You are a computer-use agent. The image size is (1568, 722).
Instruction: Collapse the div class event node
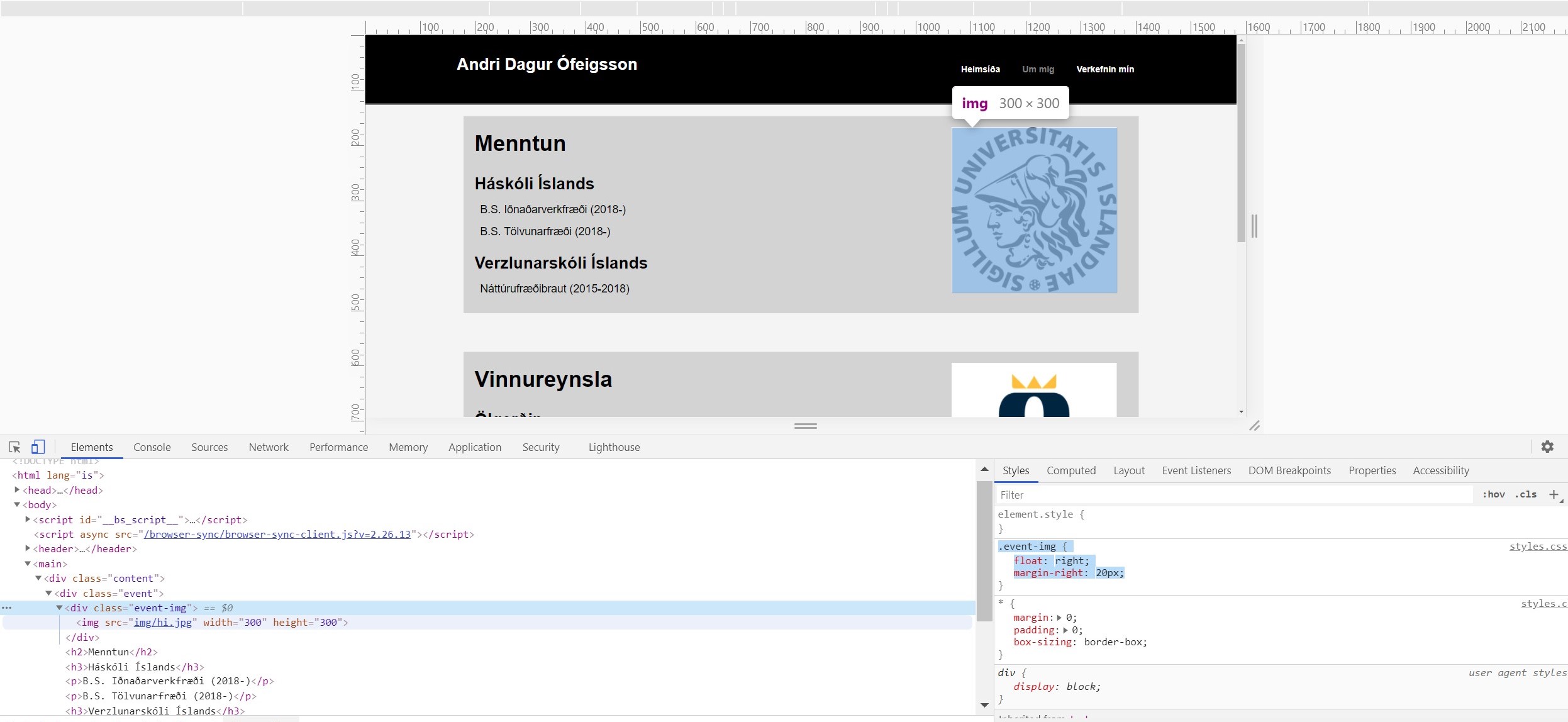click(x=48, y=593)
